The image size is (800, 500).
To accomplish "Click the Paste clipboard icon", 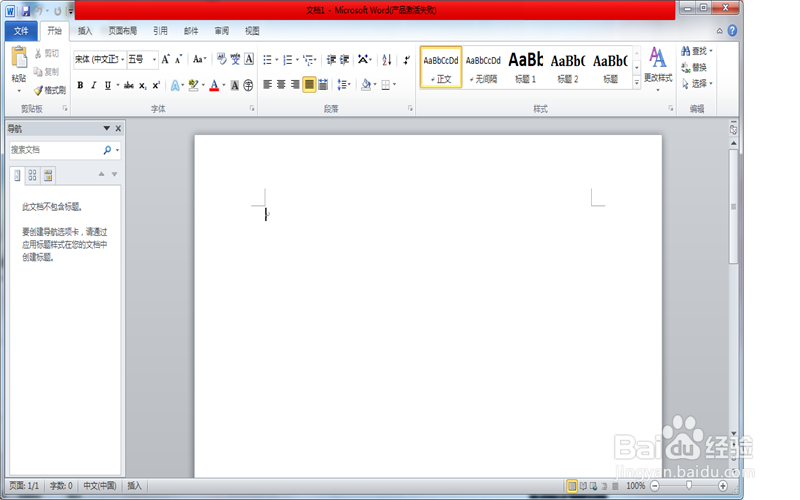I will (x=19, y=57).
